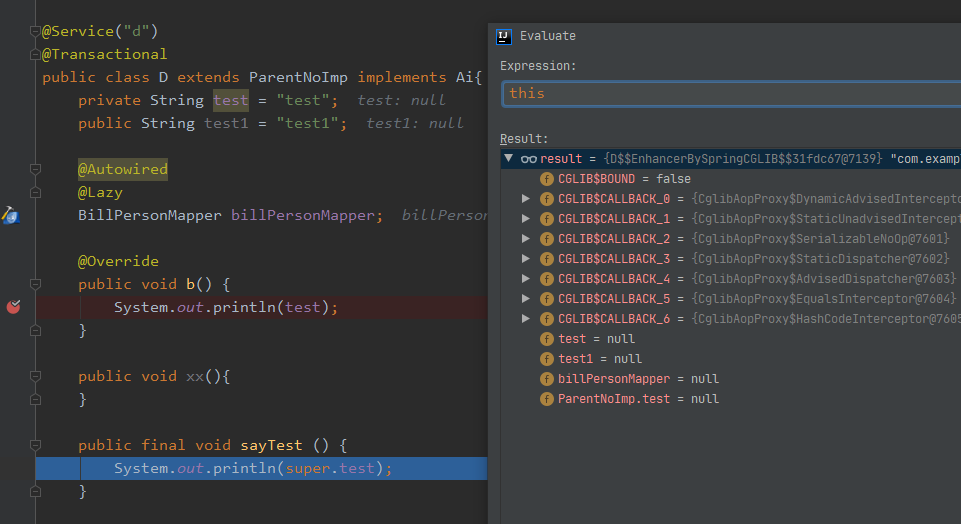Click the IntelliJ icon in Evaluate title bar
The height and width of the screenshot is (524, 961).
505,36
